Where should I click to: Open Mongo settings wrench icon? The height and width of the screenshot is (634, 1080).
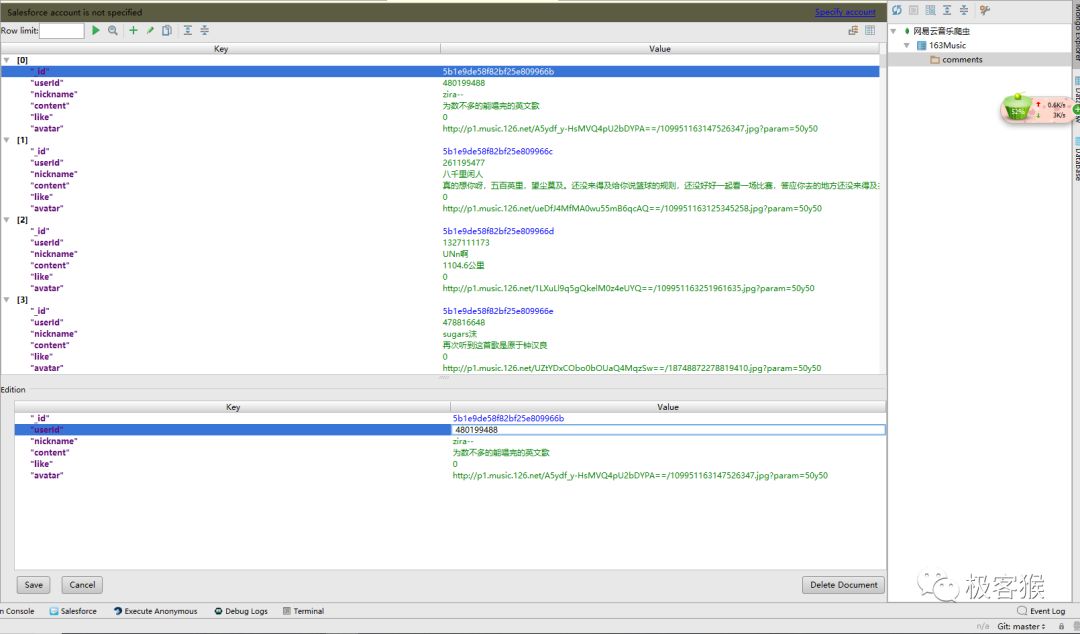[x=984, y=10]
